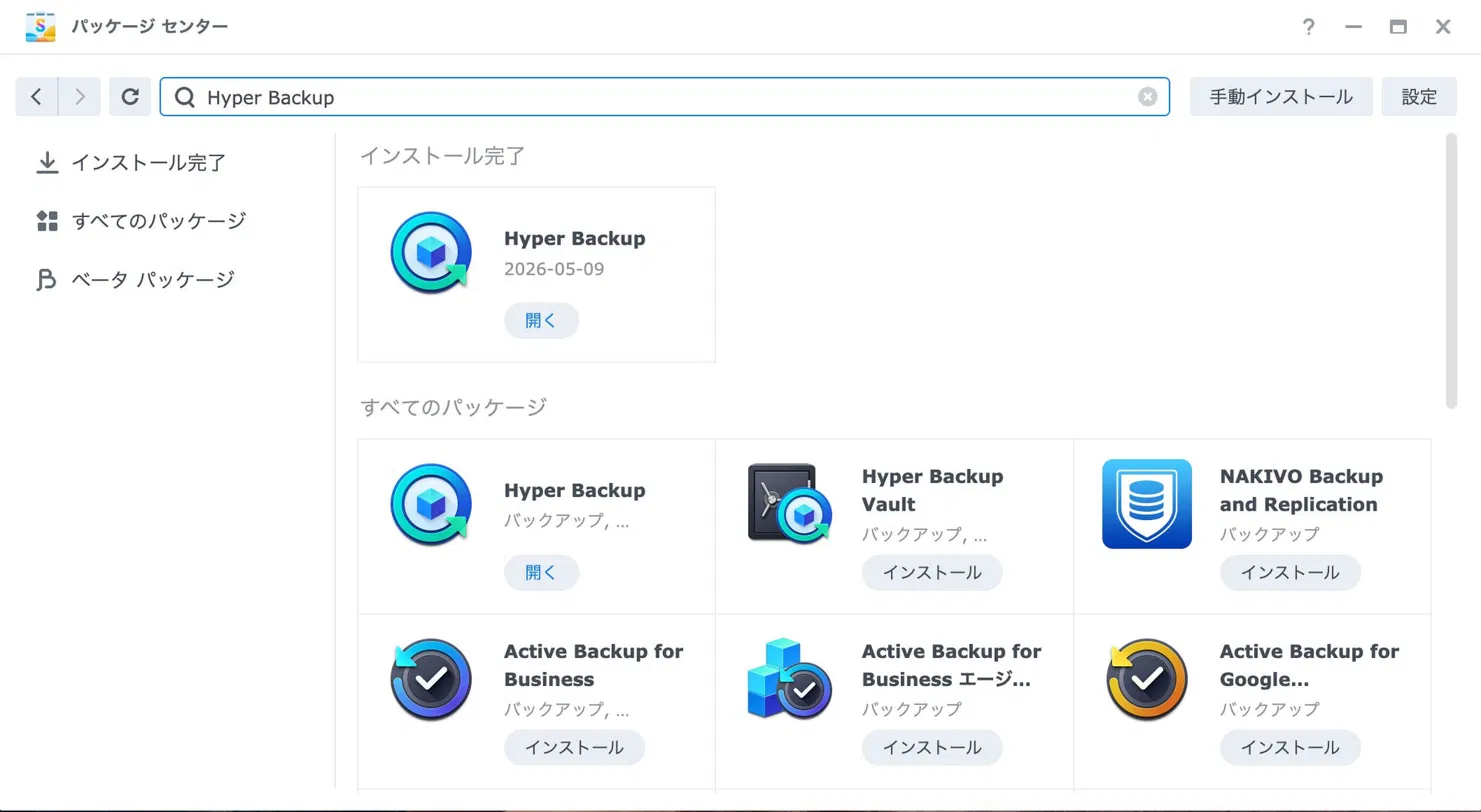
Task: Click the Active Backup for Google… title
Action: [x=1309, y=665]
